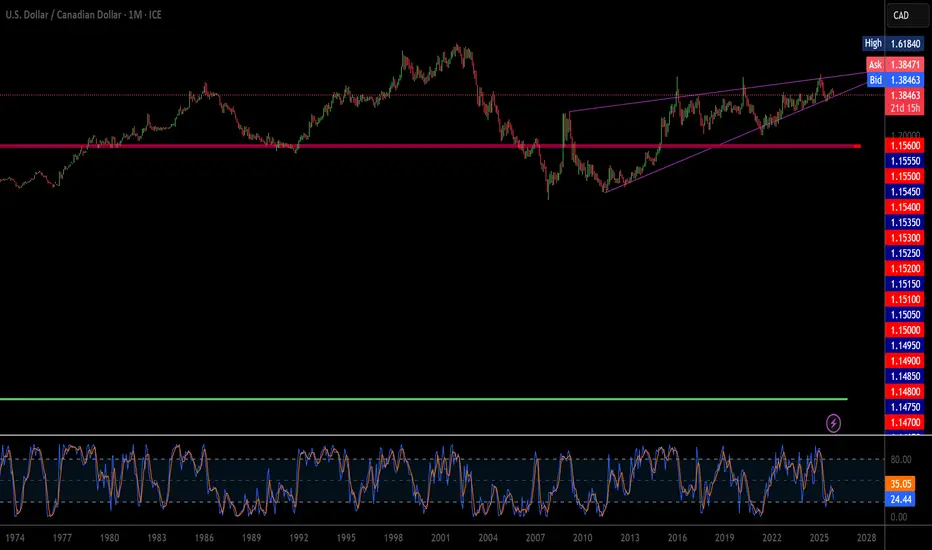Click the 80.00 oscillator scale label

(900, 460)
